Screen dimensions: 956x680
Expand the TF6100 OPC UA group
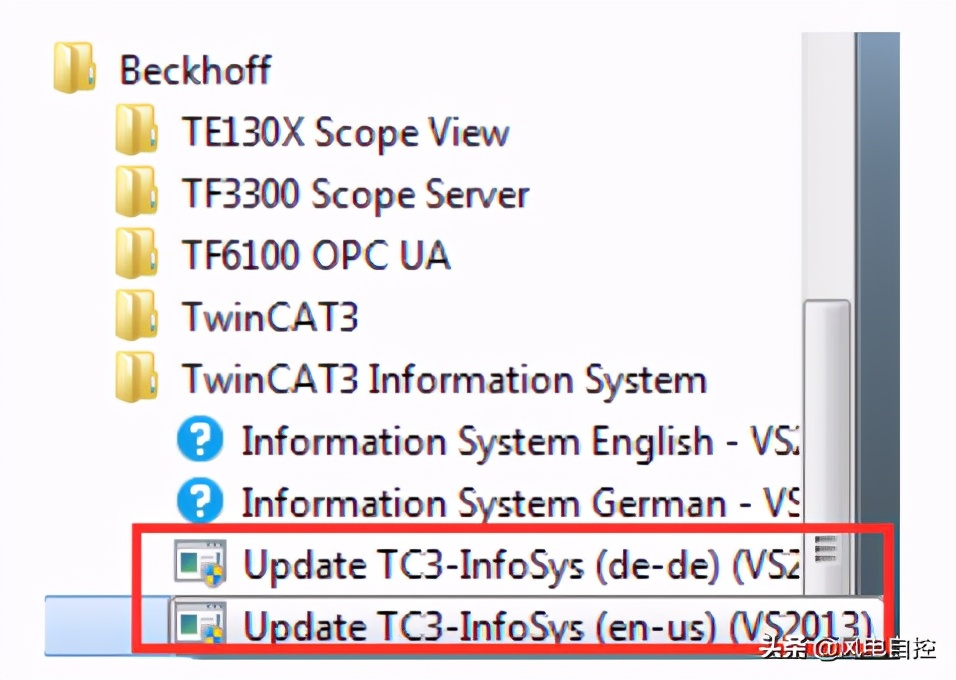click(x=315, y=256)
